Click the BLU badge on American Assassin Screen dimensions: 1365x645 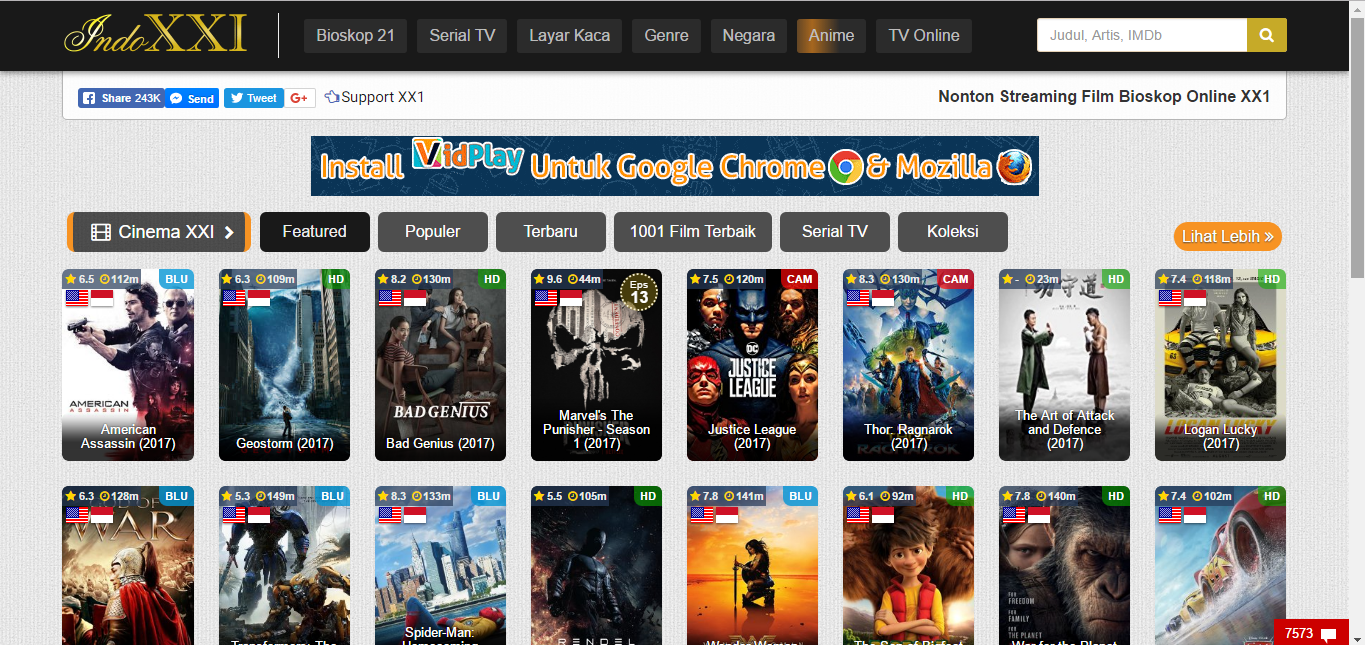click(x=176, y=279)
